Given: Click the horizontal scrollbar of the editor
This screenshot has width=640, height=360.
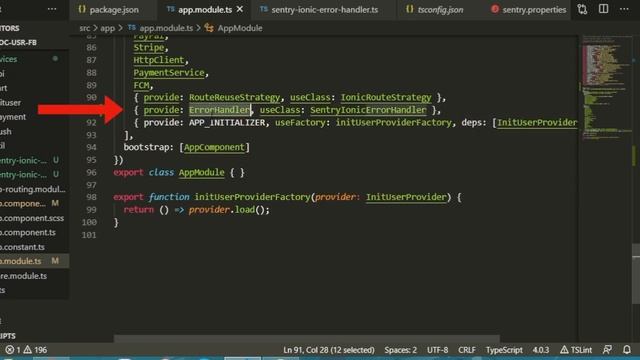Looking at the screenshot, I should 306,339.
